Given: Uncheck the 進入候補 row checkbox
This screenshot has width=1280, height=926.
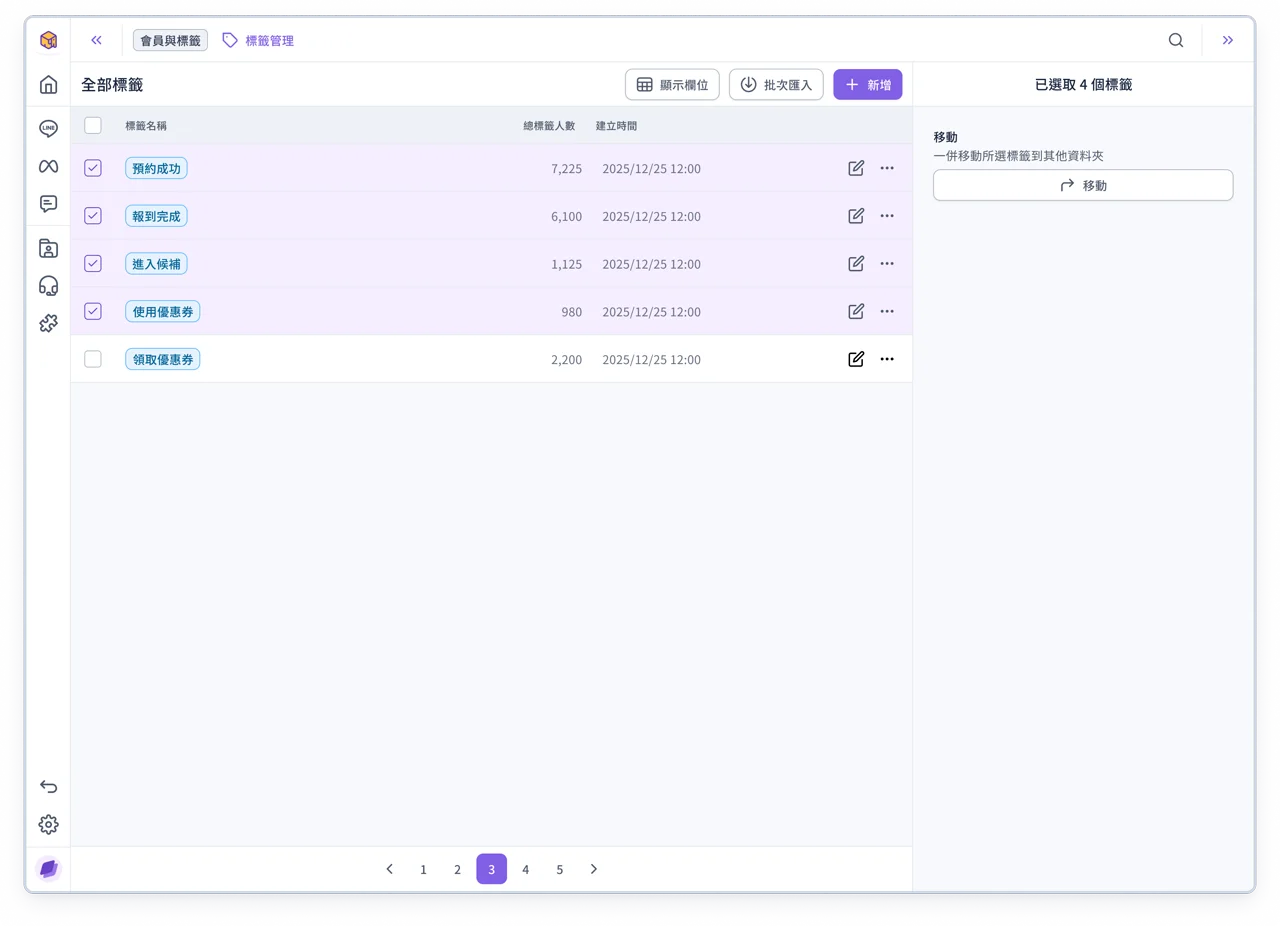Looking at the screenshot, I should pyautogui.click(x=93, y=264).
